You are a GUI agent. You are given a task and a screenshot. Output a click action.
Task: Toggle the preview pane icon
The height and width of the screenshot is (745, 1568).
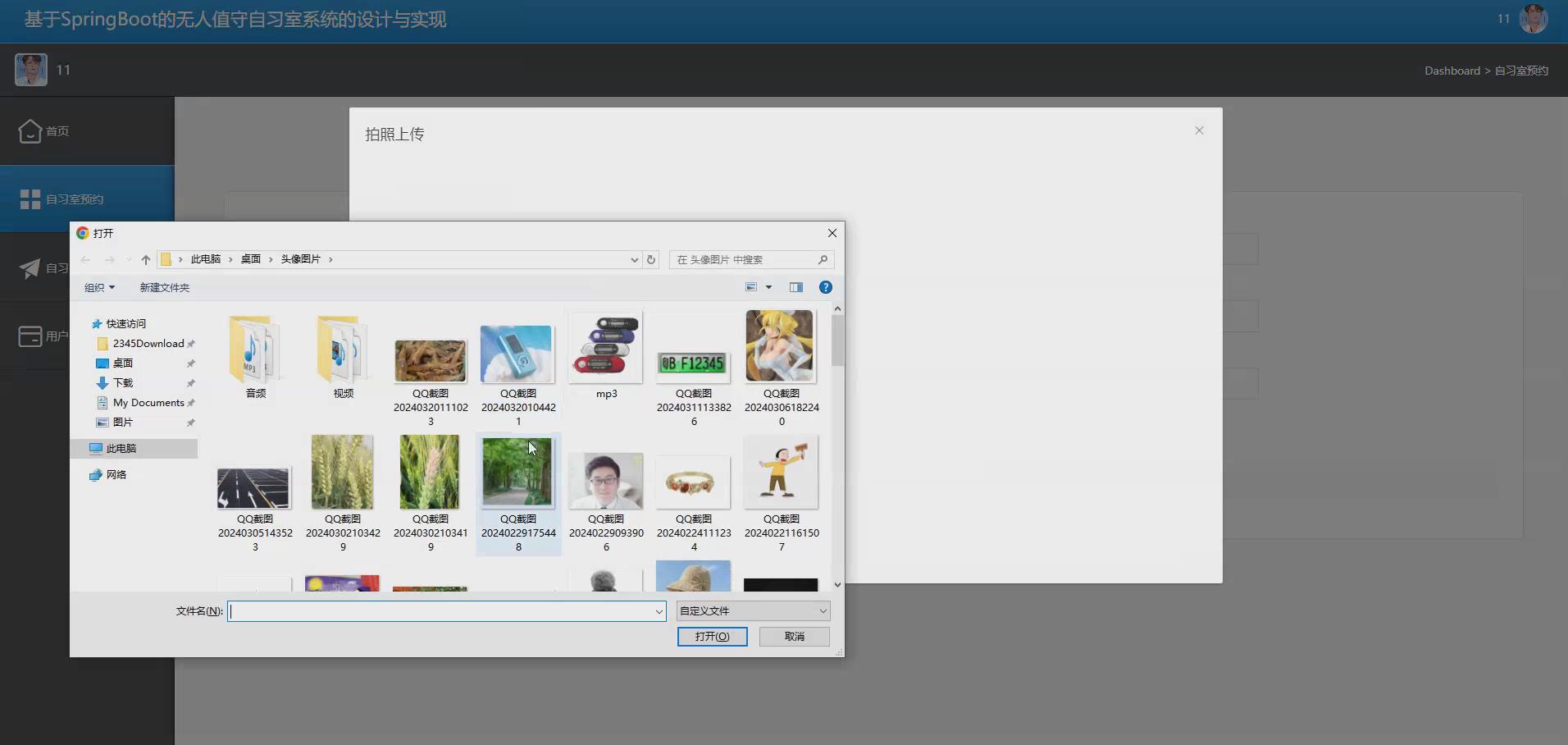point(796,287)
